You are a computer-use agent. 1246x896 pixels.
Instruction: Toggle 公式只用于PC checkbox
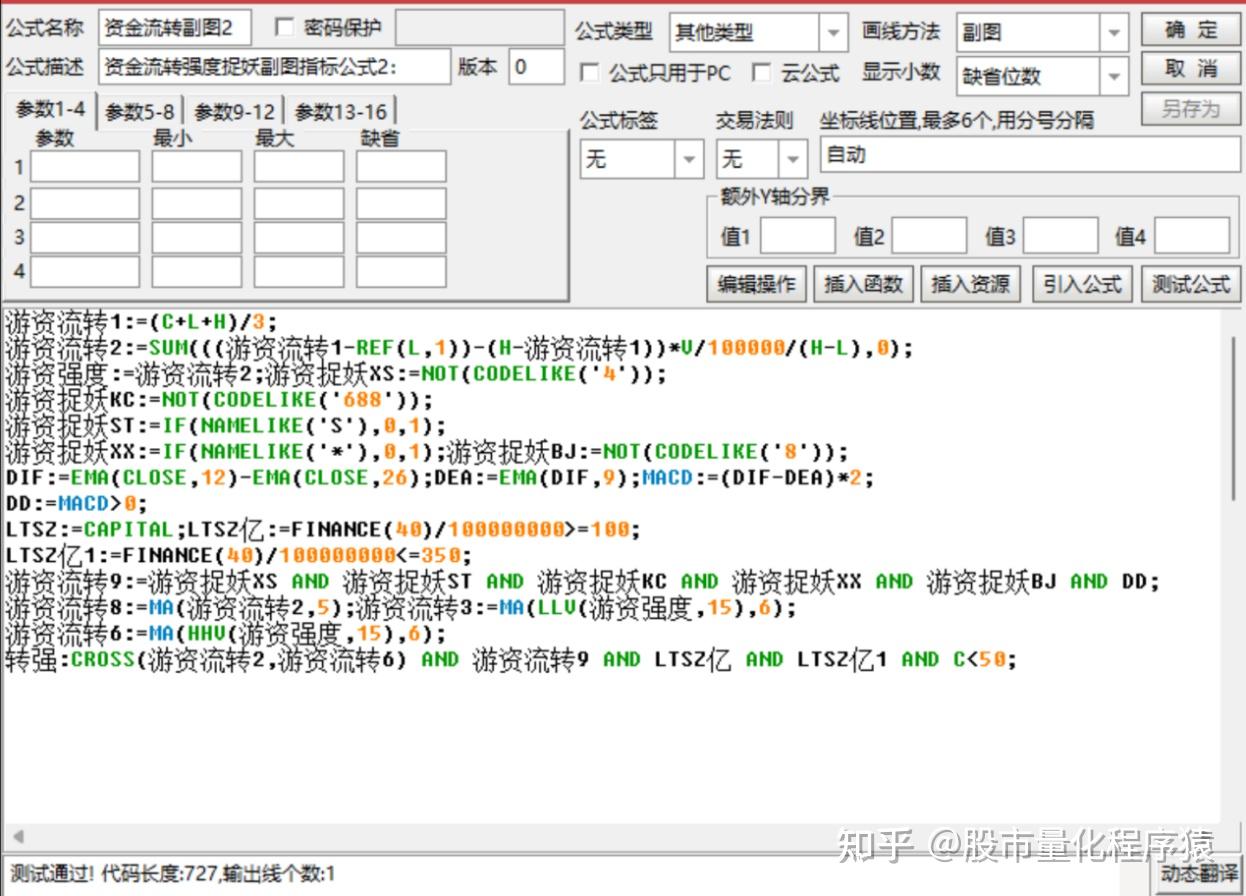[590, 72]
